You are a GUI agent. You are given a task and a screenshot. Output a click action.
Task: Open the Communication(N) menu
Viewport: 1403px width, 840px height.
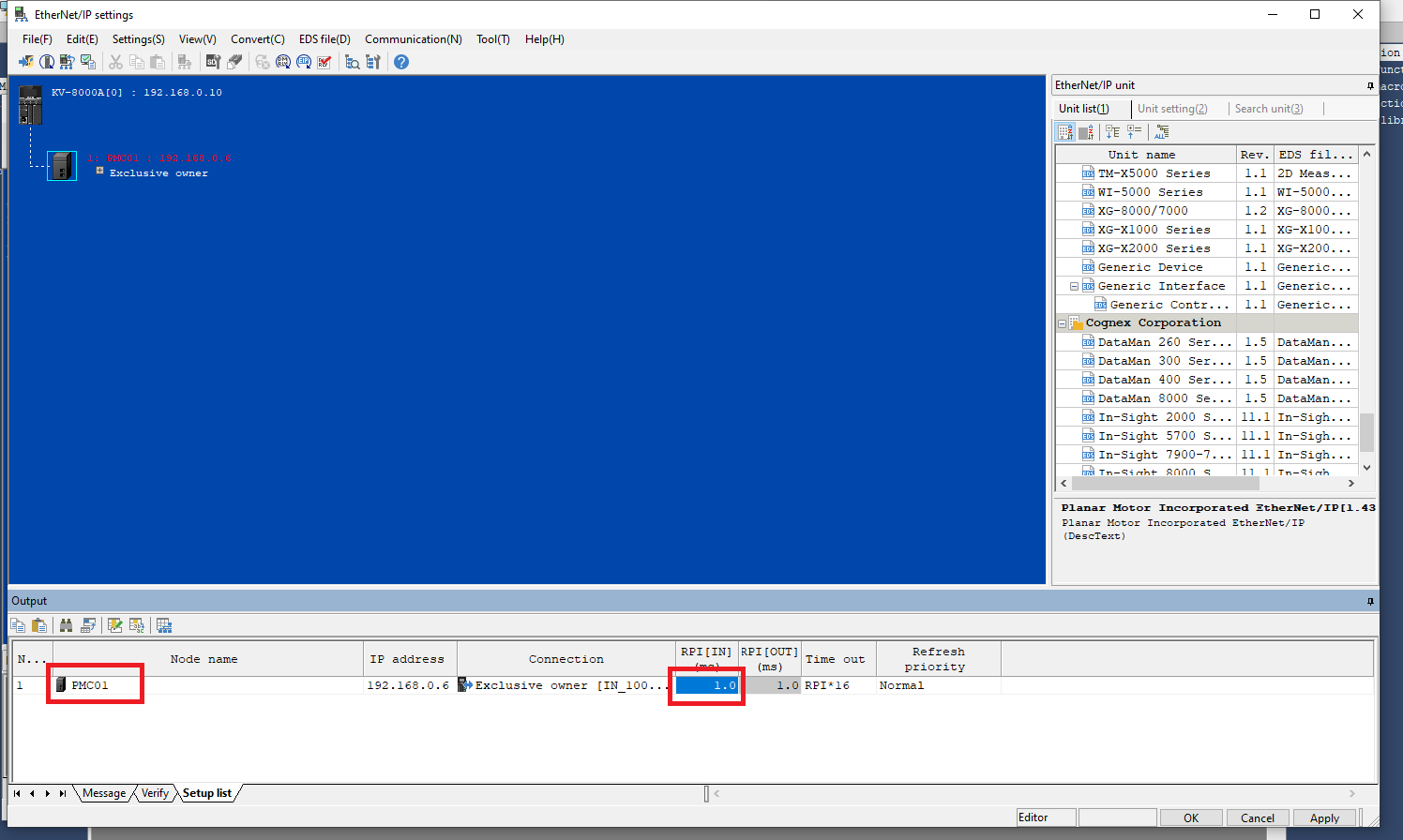coord(414,39)
